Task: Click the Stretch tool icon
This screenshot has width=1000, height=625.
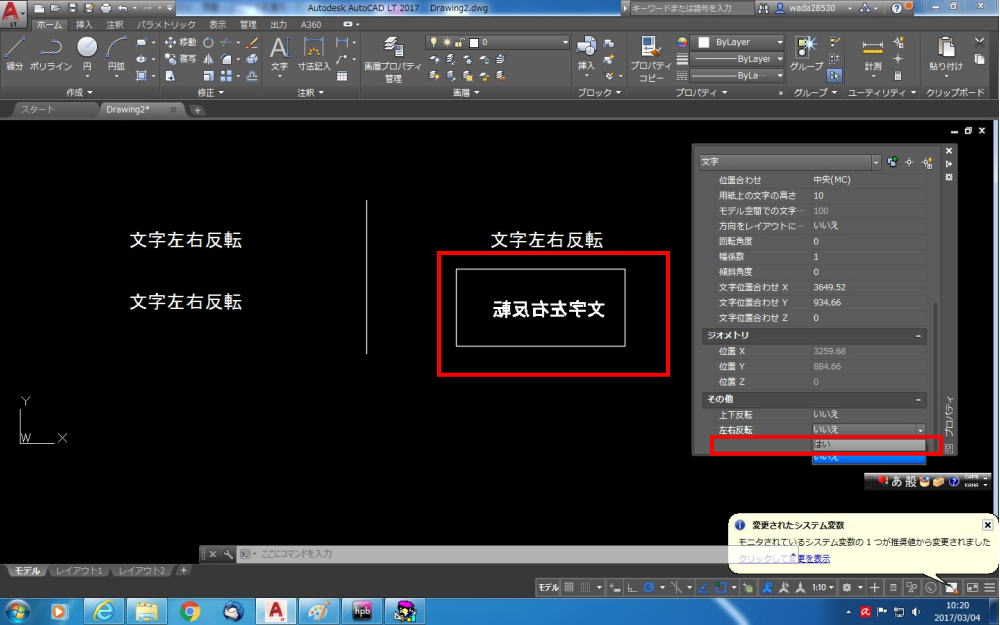Action: [x=170, y=76]
